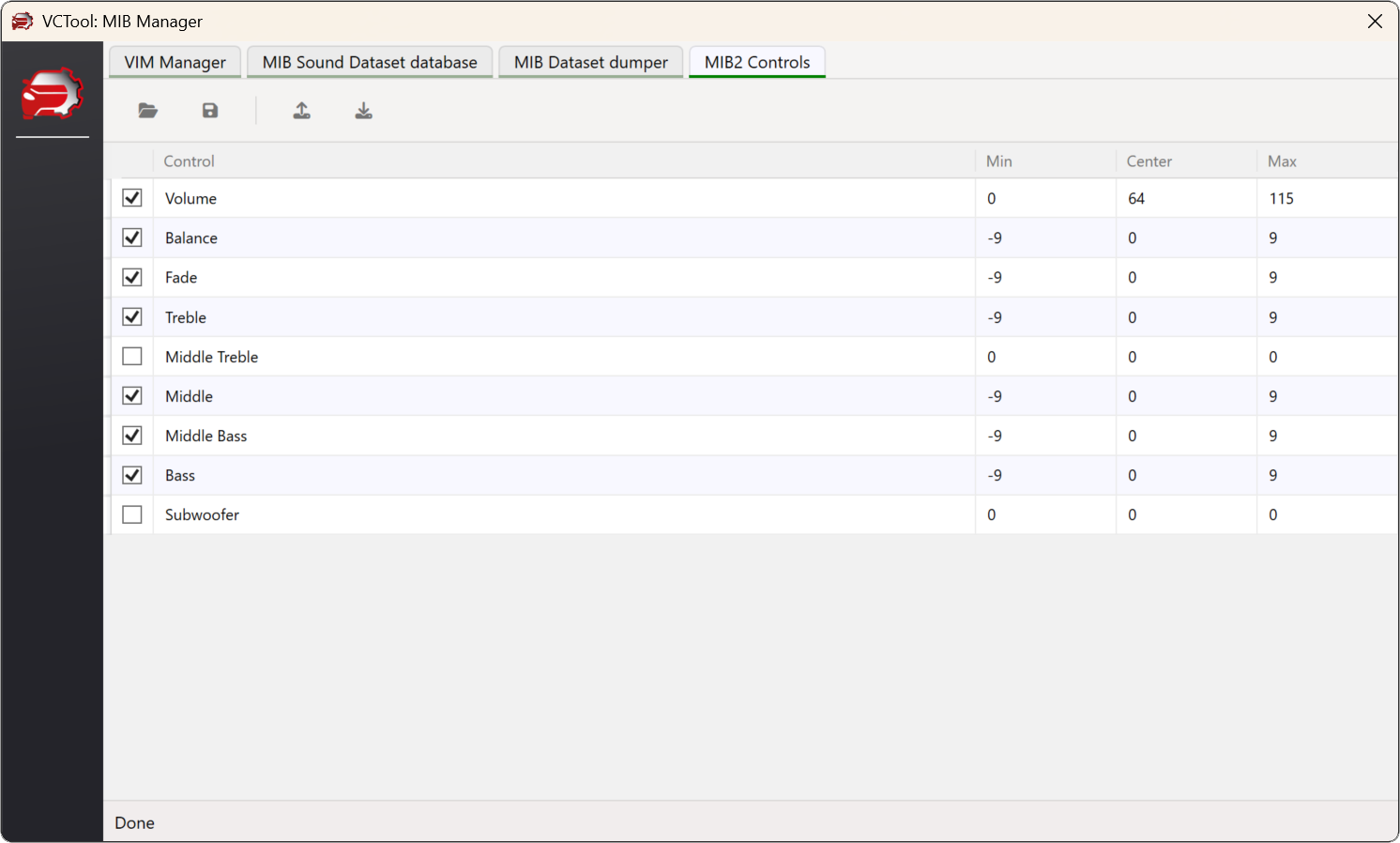Click the Bass row label
Viewport: 1400px width, 843px height.
[x=180, y=475]
